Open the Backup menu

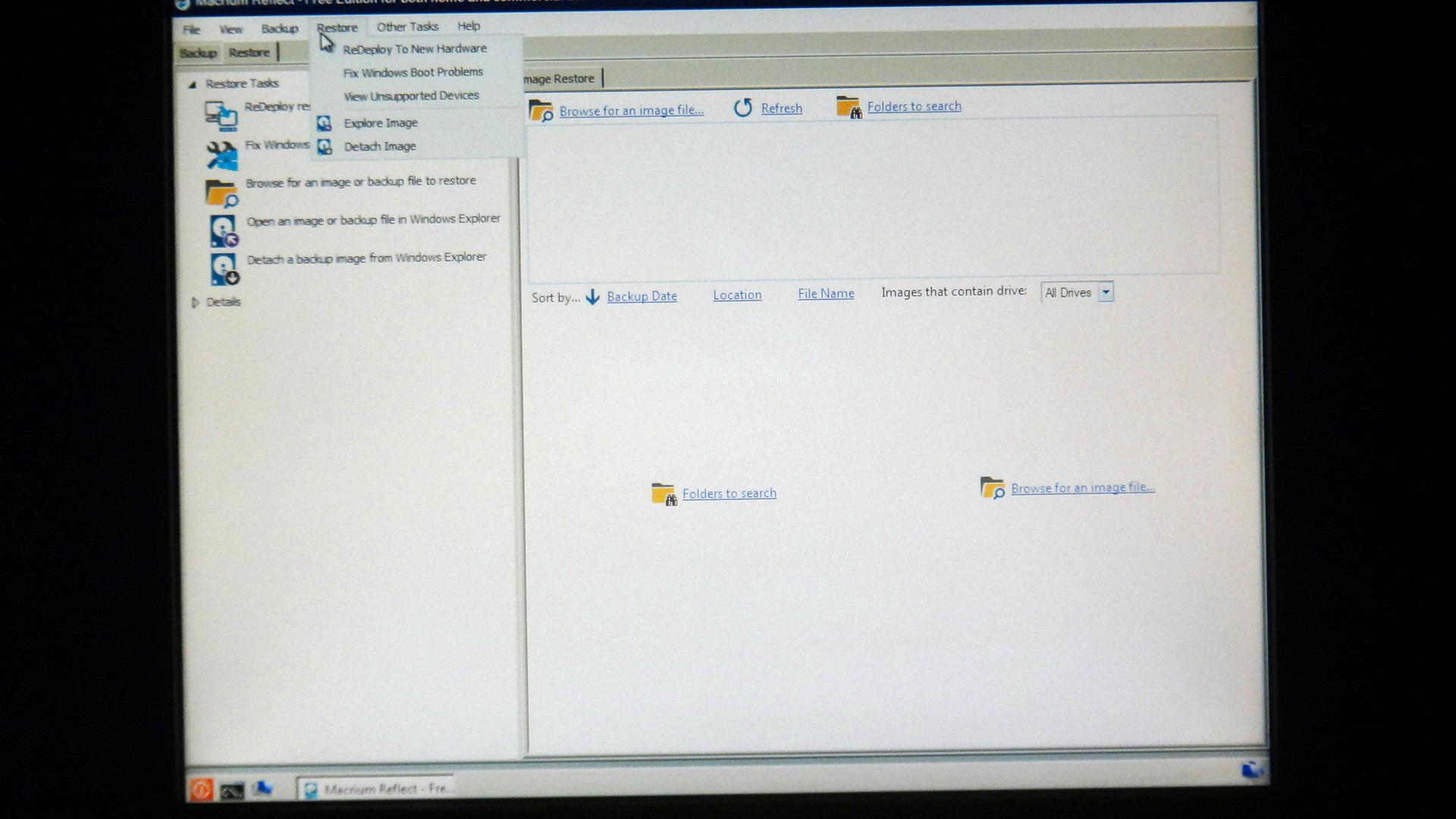tap(280, 29)
